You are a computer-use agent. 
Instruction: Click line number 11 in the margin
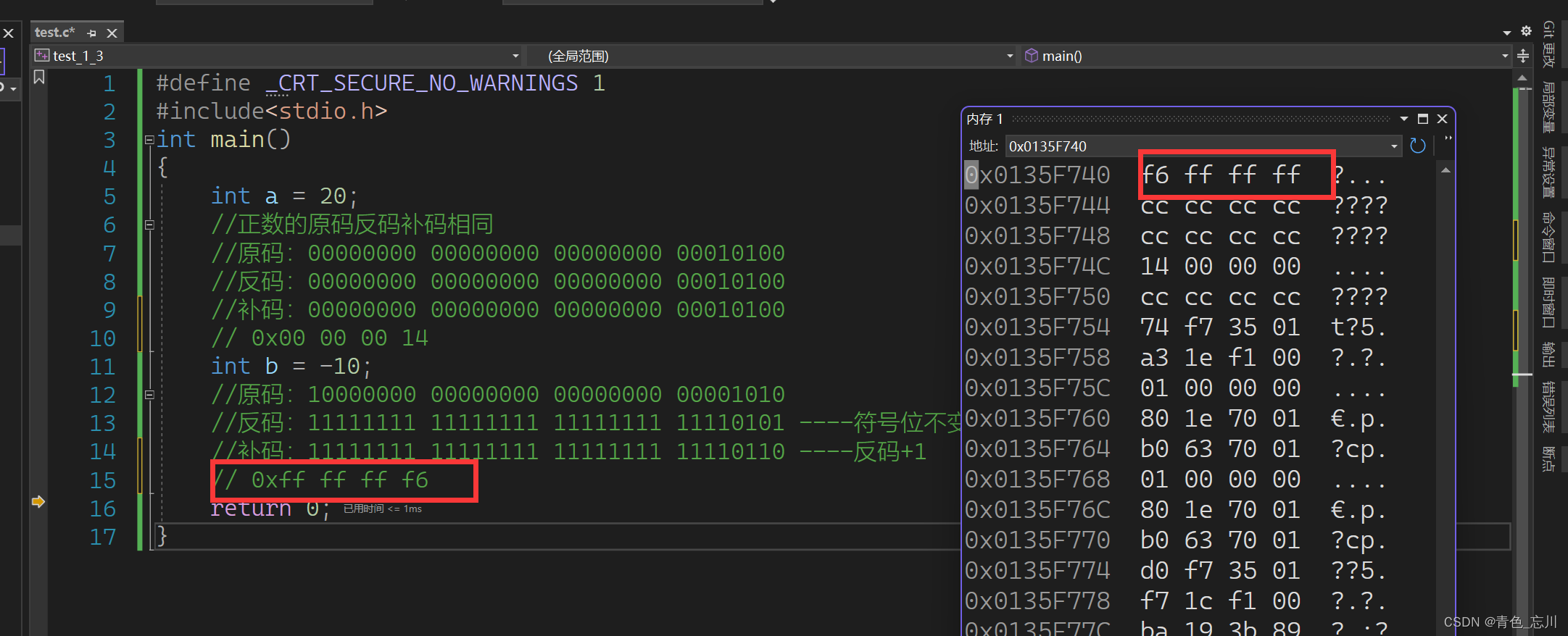click(x=103, y=367)
